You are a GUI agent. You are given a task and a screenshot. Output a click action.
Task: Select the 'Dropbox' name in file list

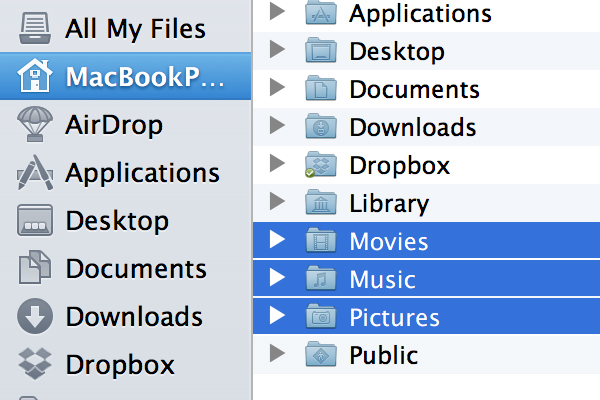point(400,166)
